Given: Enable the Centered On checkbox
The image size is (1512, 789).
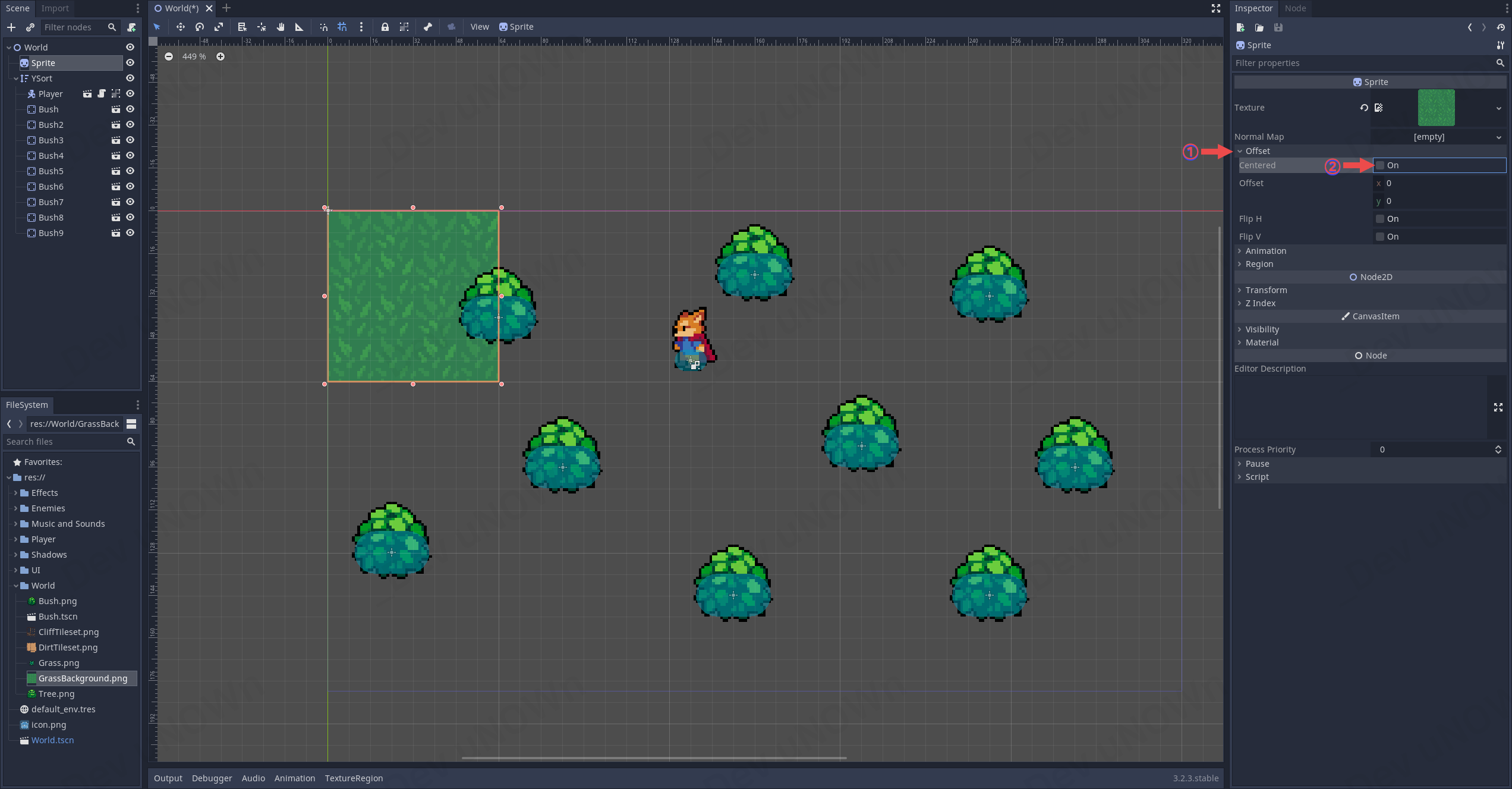Looking at the screenshot, I should 1380,165.
